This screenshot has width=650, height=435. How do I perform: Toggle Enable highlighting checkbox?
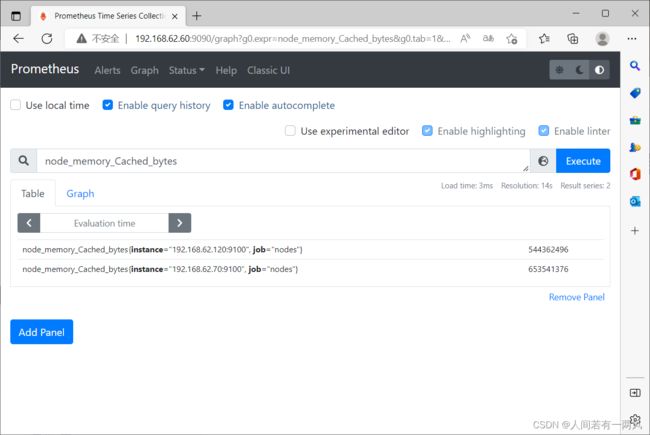coord(427,131)
